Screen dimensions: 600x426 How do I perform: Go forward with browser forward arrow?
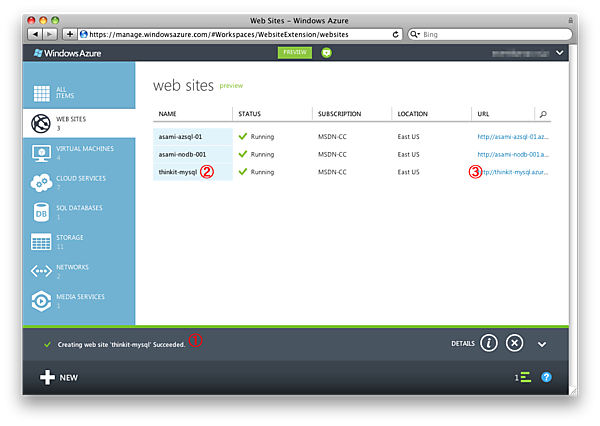click(50, 34)
